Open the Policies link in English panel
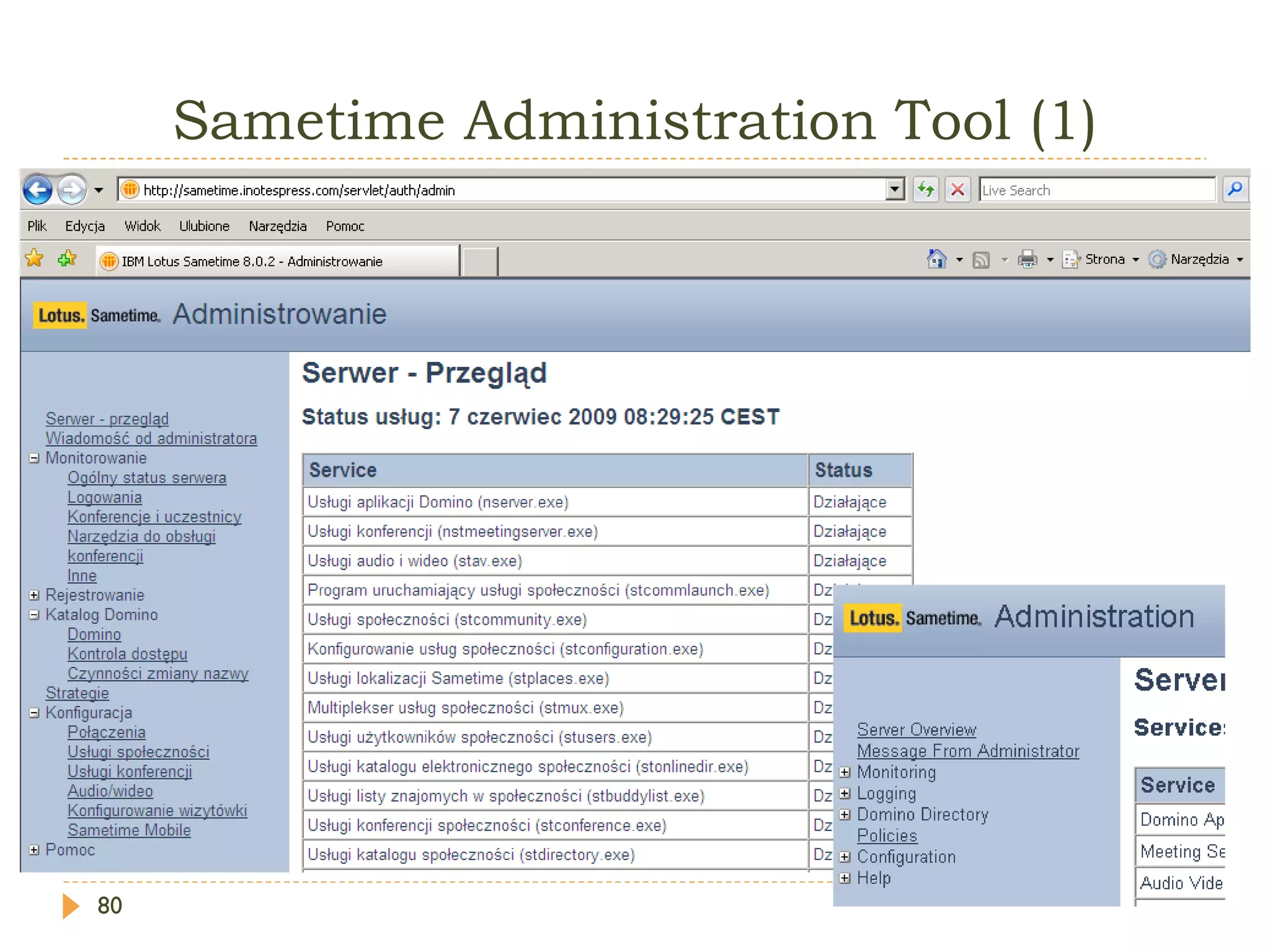This screenshot has width=1270, height=952. (887, 836)
